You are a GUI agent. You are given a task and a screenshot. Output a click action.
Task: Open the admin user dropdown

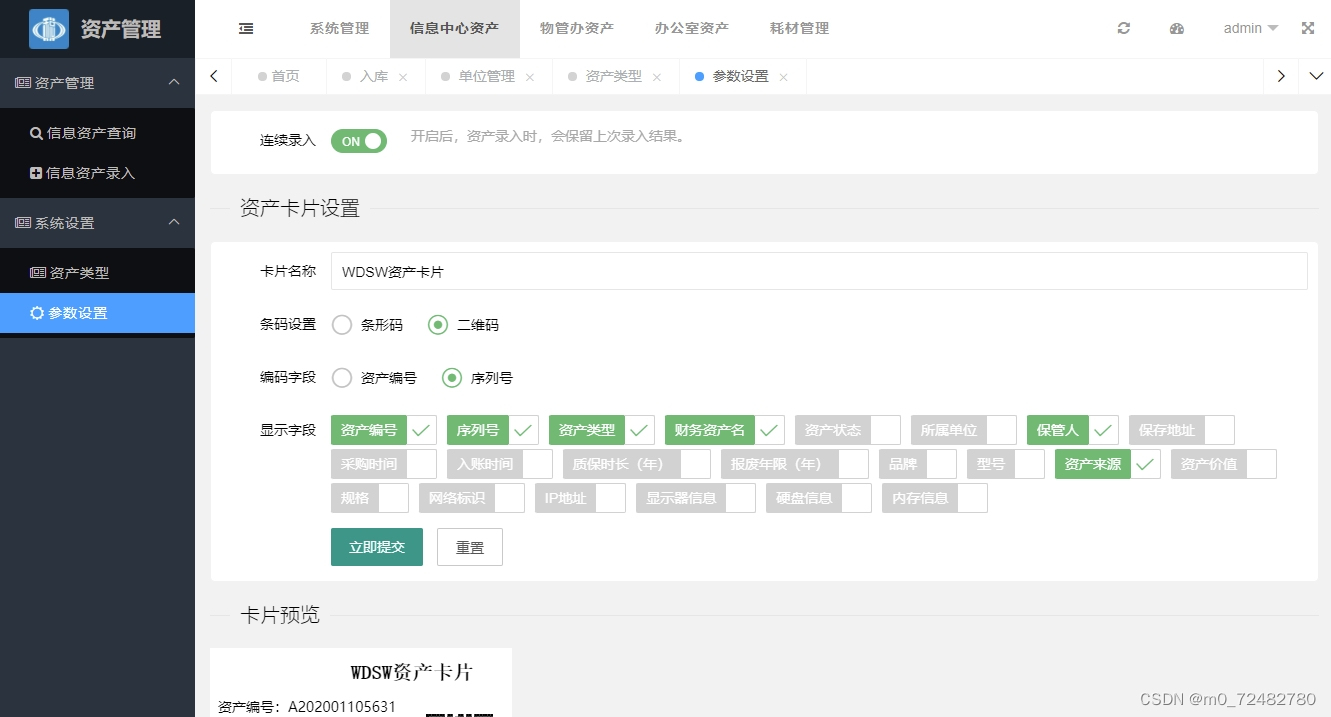tap(1251, 29)
